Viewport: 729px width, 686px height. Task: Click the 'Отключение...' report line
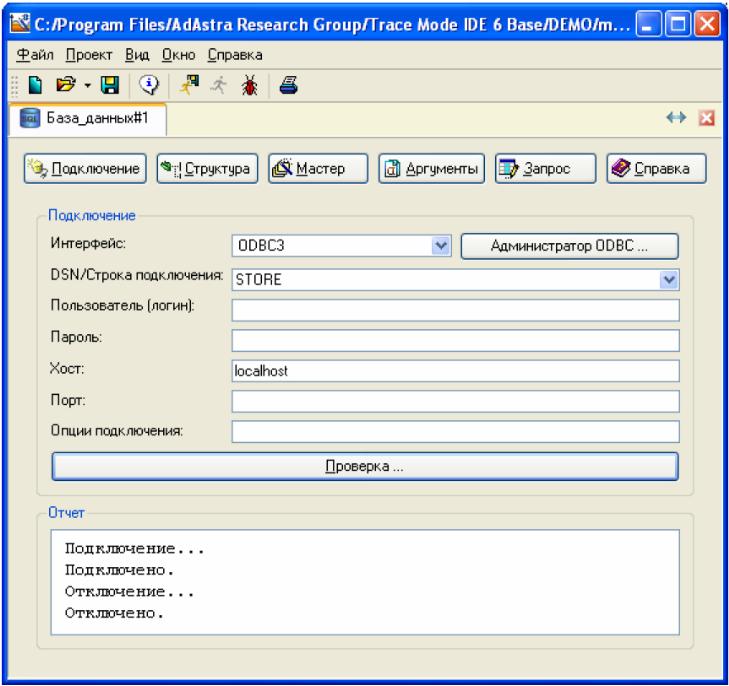(129, 592)
